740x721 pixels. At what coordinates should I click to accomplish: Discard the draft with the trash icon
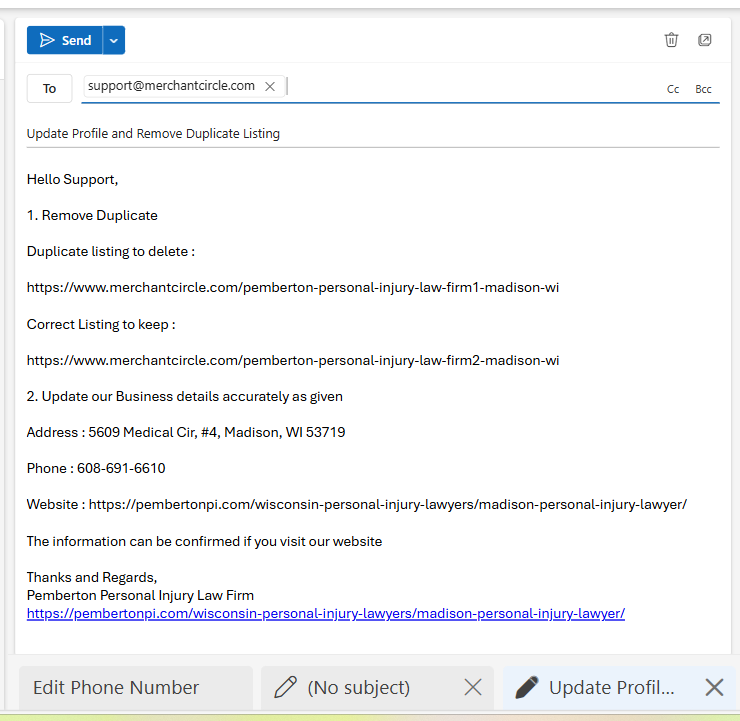(x=671, y=40)
